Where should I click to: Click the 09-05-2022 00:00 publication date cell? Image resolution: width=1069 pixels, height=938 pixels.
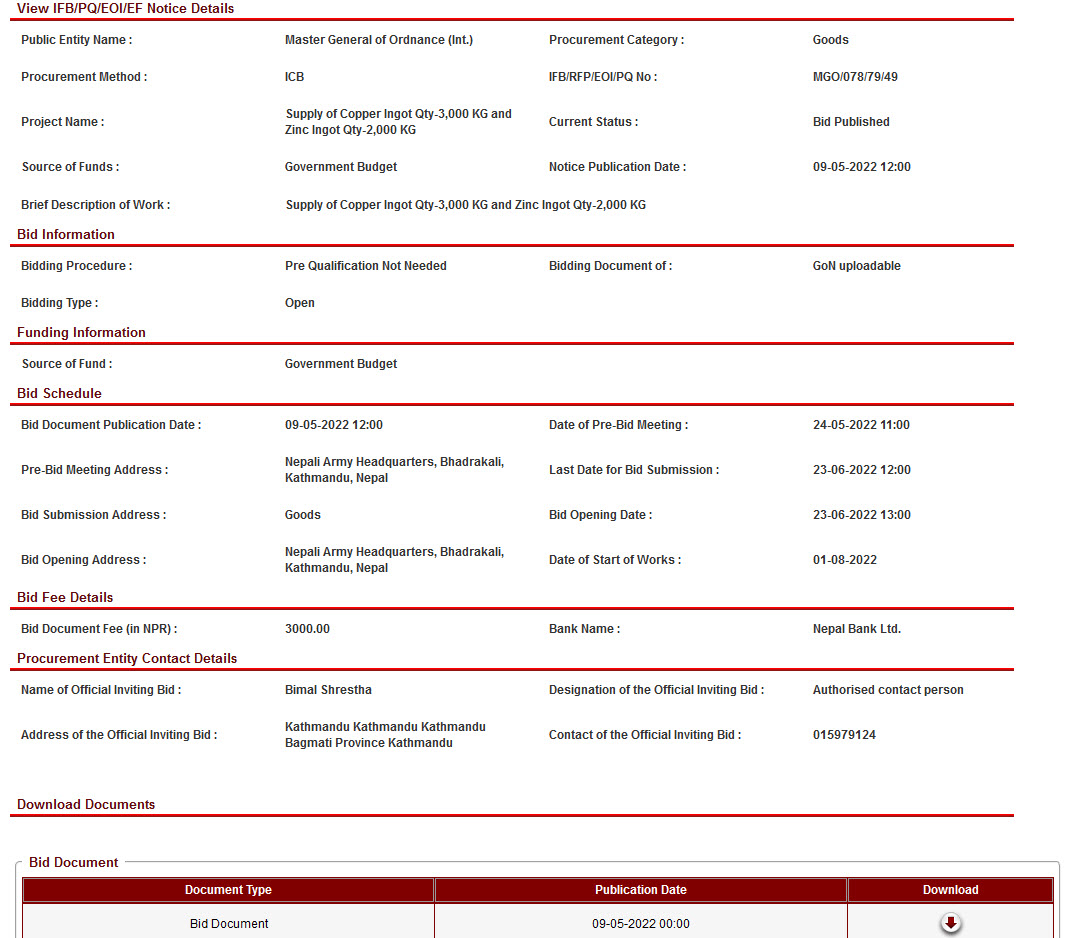640,924
